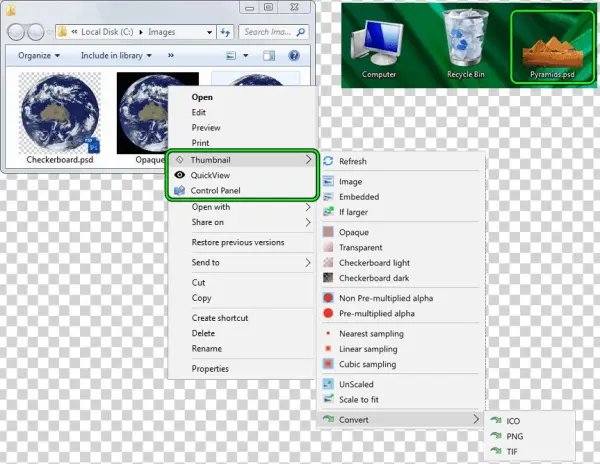
Task: Click the change view icon button
Action: coord(231,55)
